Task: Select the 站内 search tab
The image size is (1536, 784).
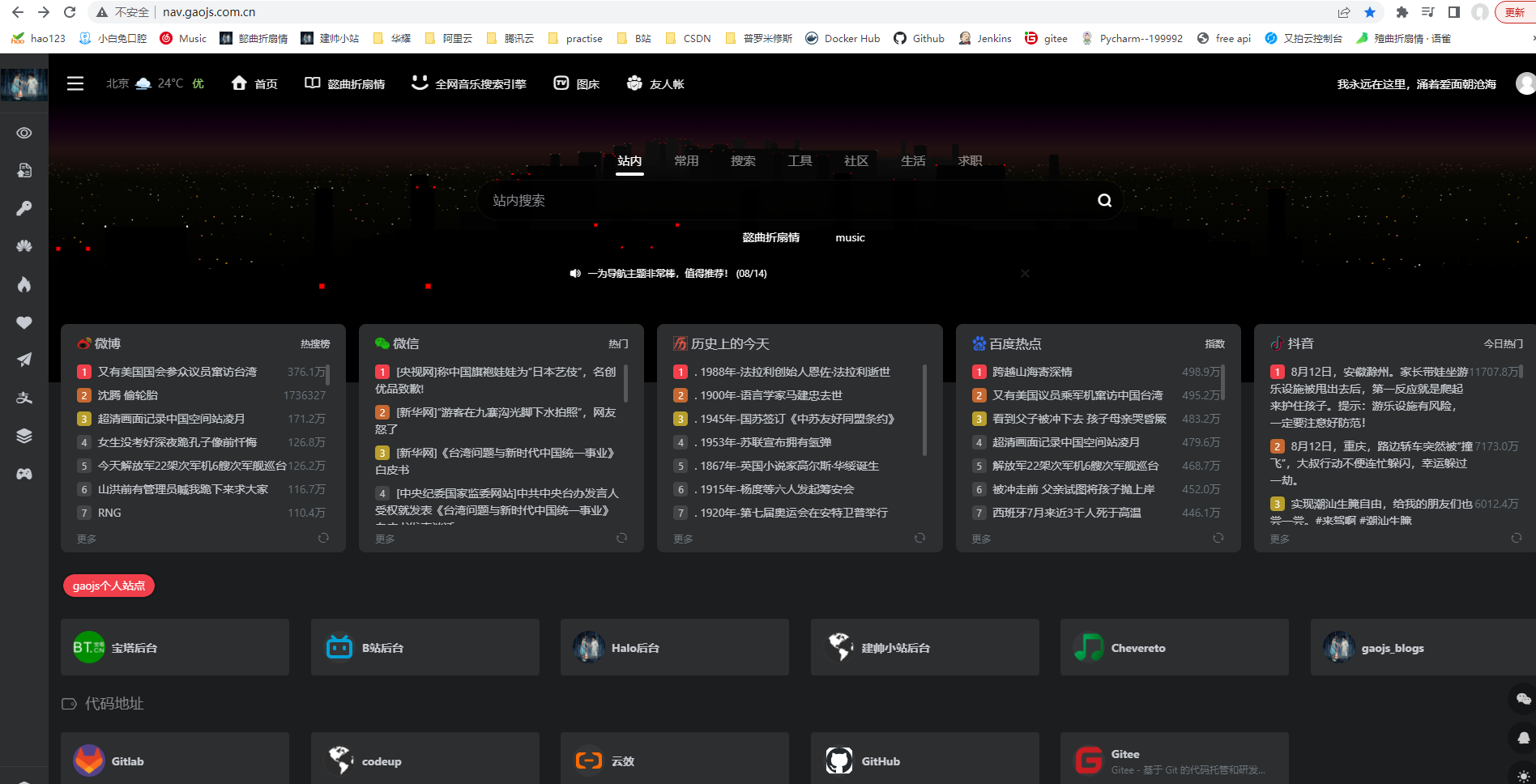Action: (x=629, y=161)
